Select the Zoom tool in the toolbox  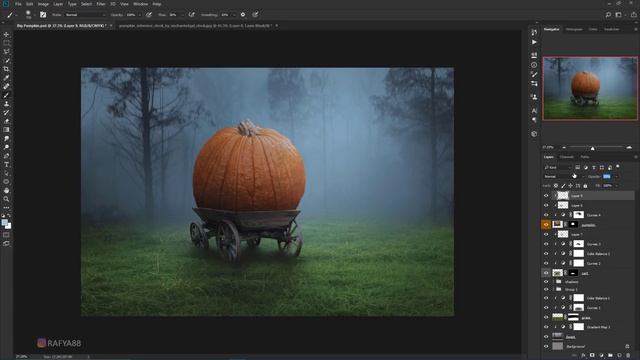tap(6, 199)
